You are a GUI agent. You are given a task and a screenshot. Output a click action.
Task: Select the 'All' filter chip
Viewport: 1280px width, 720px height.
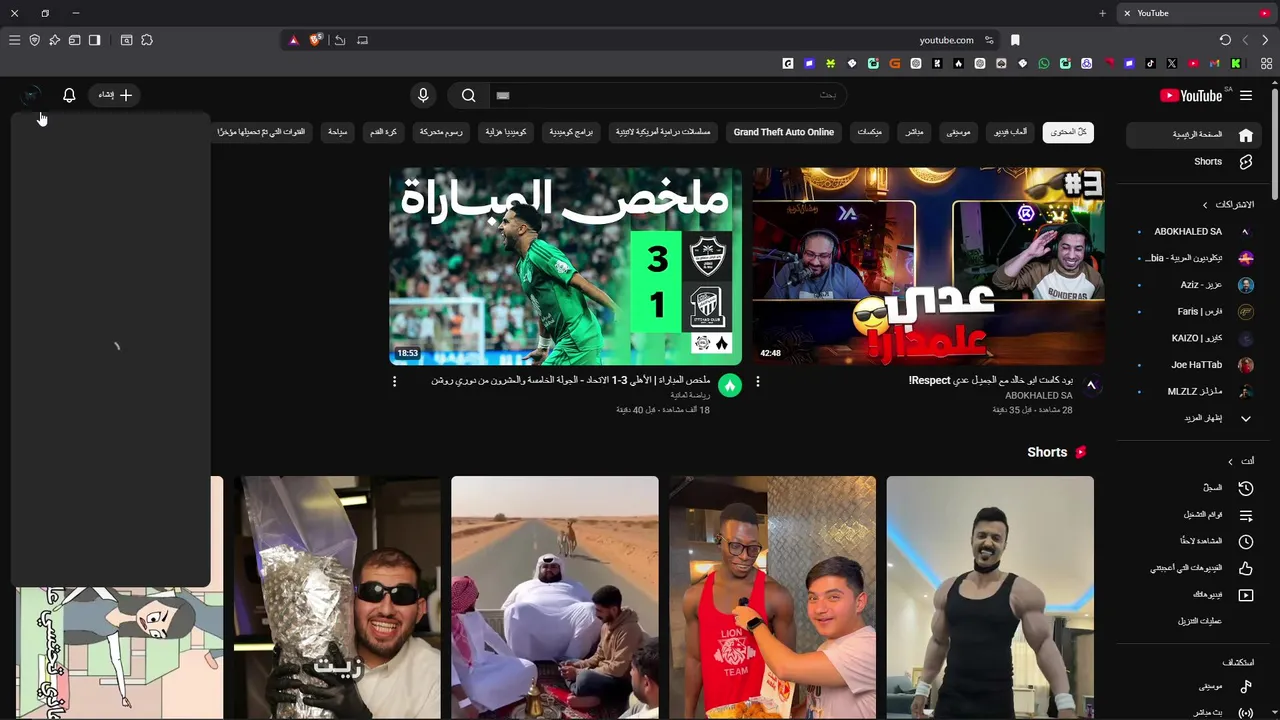coord(1068,132)
